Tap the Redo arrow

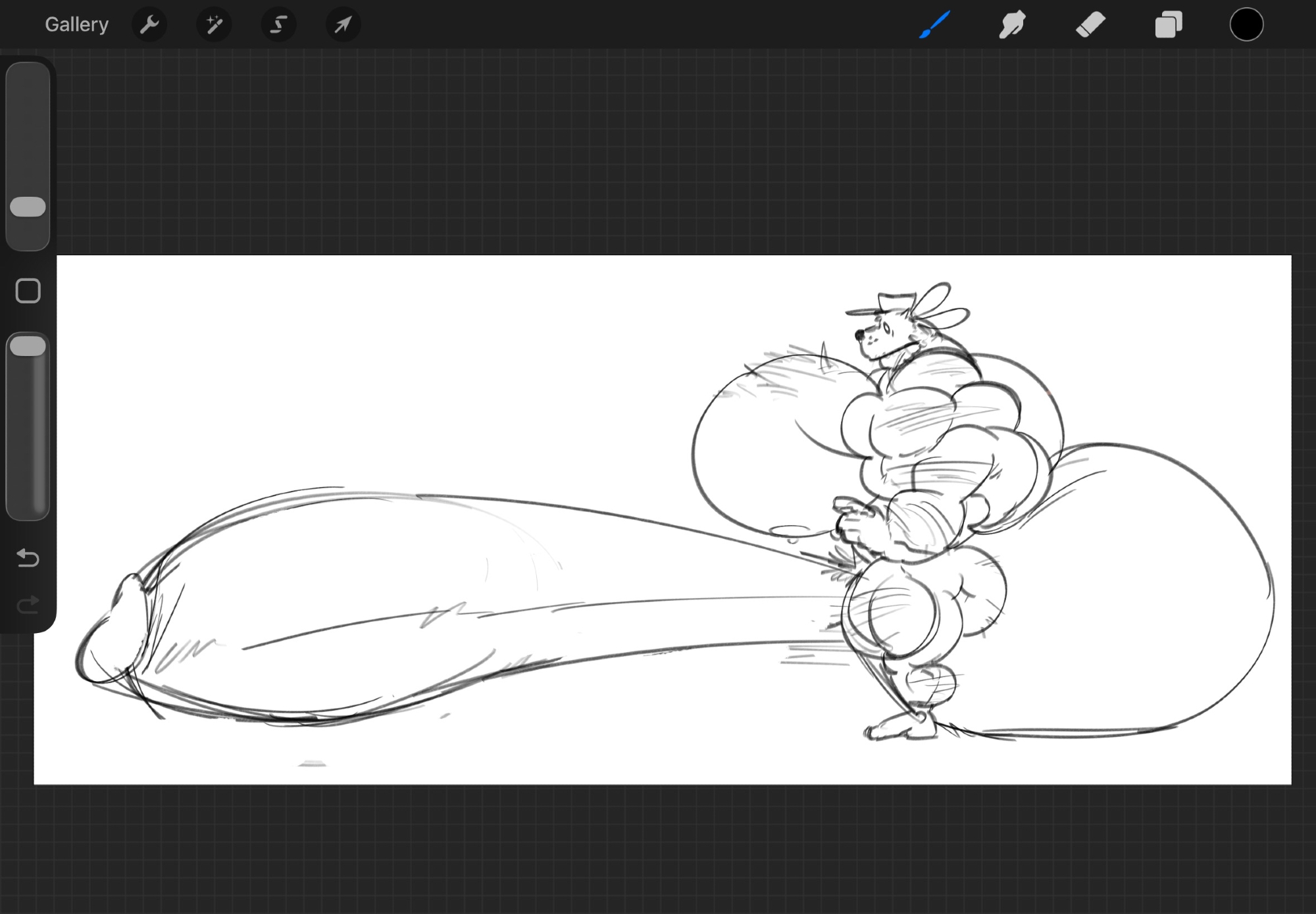pyautogui.click(x=28, y=604)
